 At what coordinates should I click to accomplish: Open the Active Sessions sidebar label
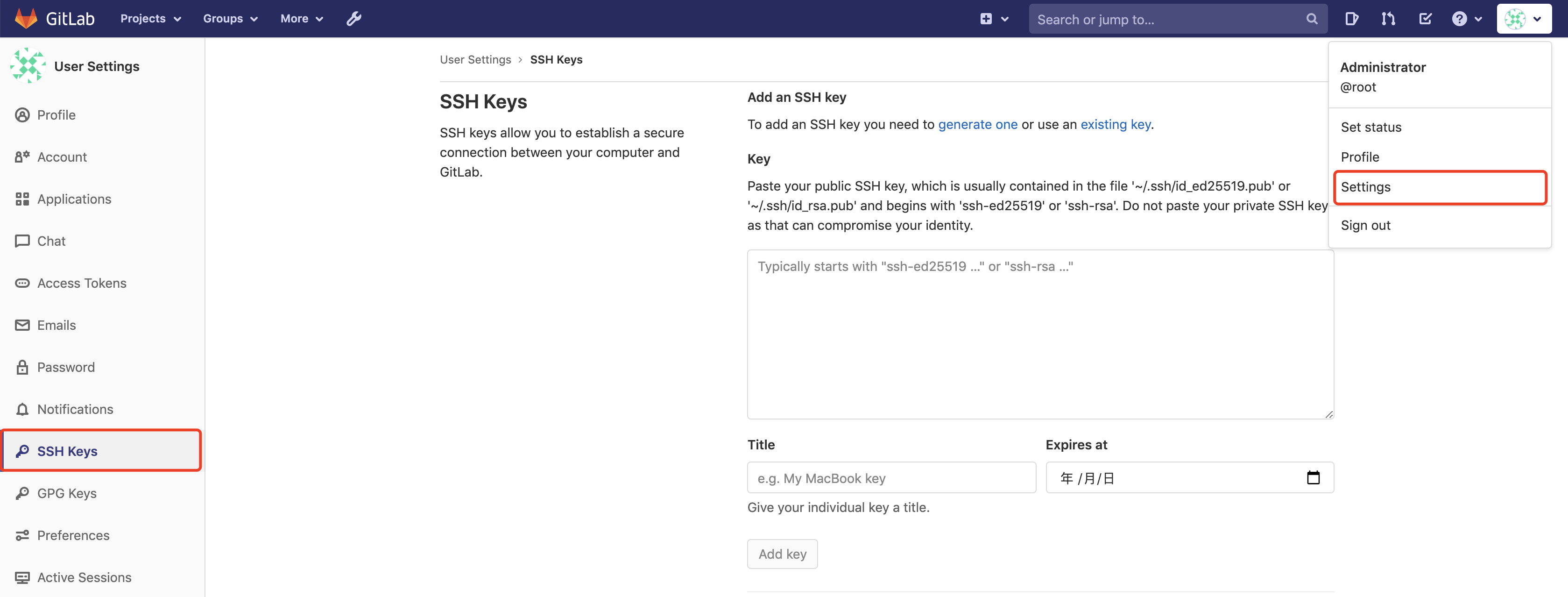click(85, 577)
